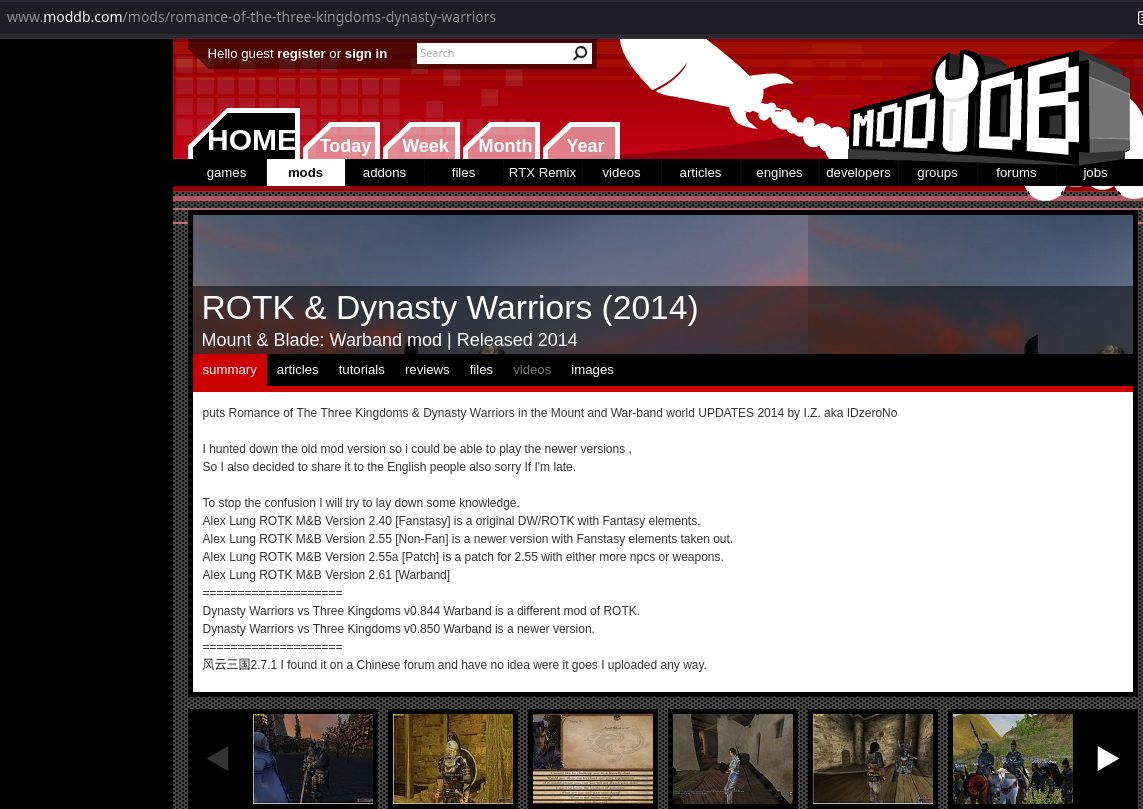Click the 'Dynasty Warriors vs Three Kingdoms v0.850' line
Image resolution: width=1143 pixels, height=809 pixels.
tap(398, 629)
